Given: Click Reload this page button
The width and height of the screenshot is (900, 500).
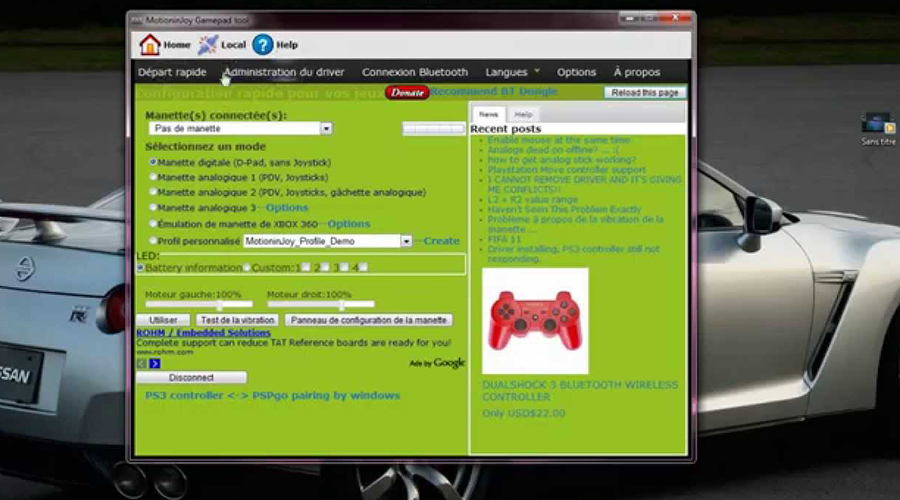Looking at the screenshot, I should tap(645, 92).
